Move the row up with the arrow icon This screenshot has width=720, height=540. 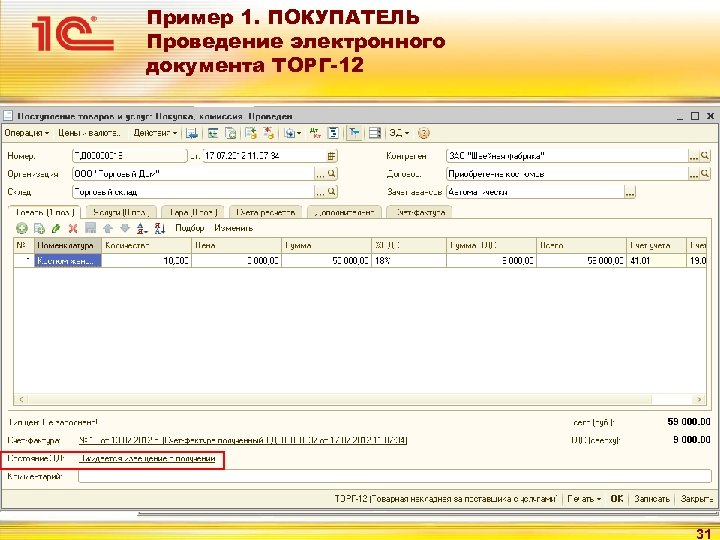click(108, 228)
